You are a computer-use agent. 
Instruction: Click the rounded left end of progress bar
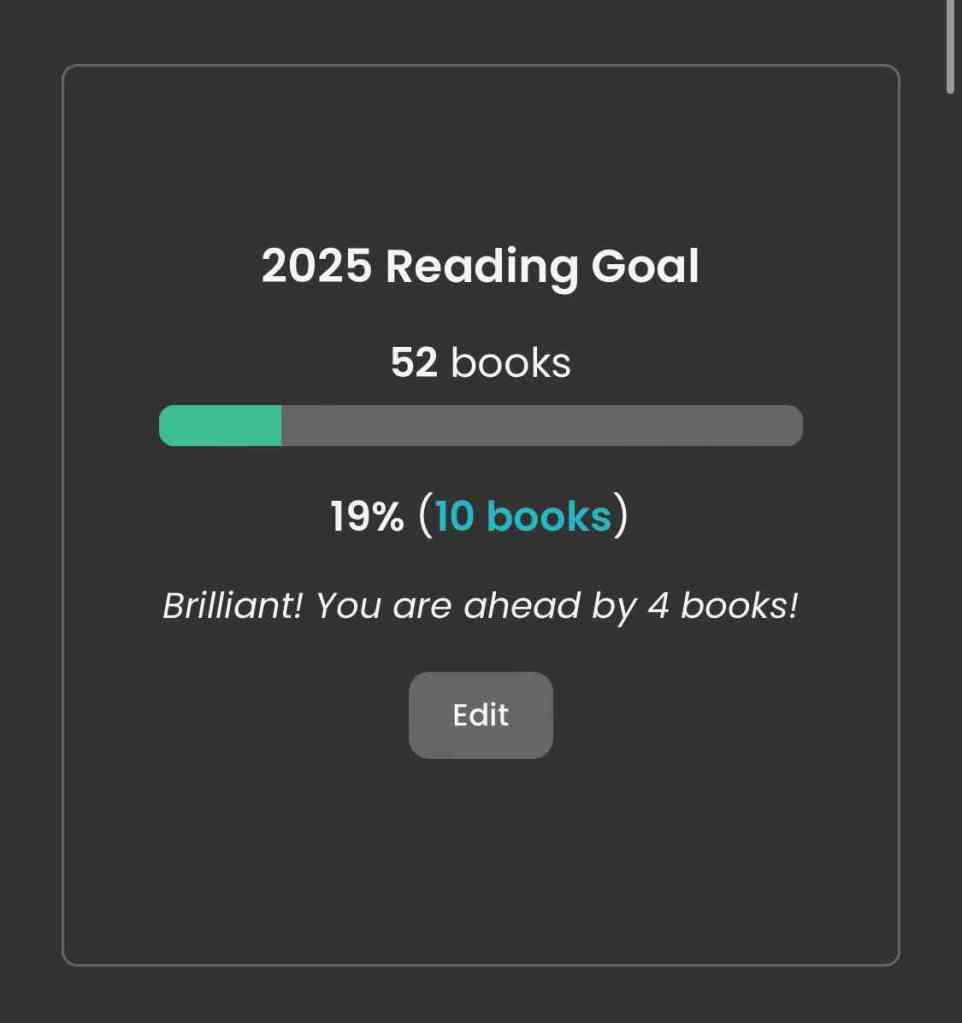tap(168, 426)
